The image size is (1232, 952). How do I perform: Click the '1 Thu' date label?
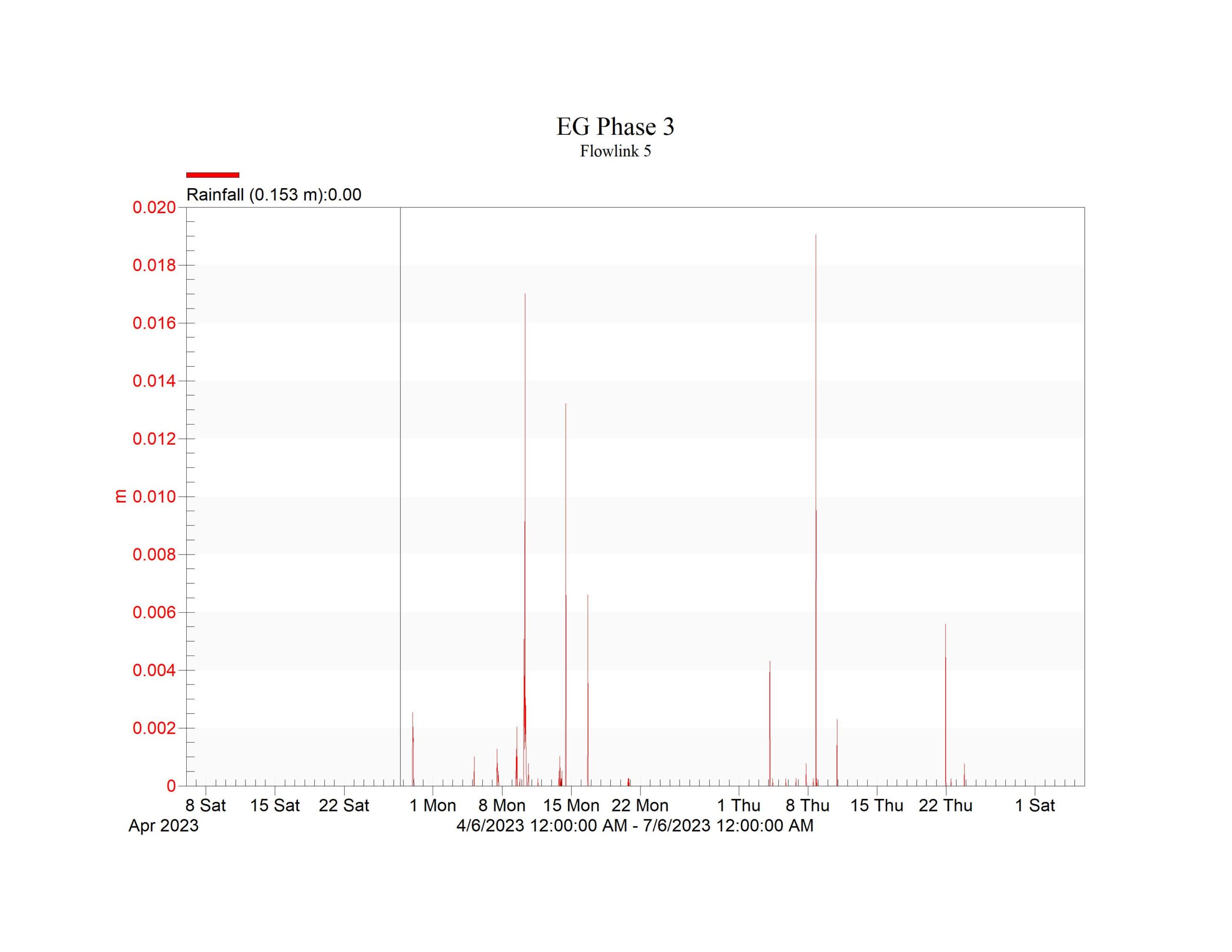pyautogui.click(x=739, y=805)
